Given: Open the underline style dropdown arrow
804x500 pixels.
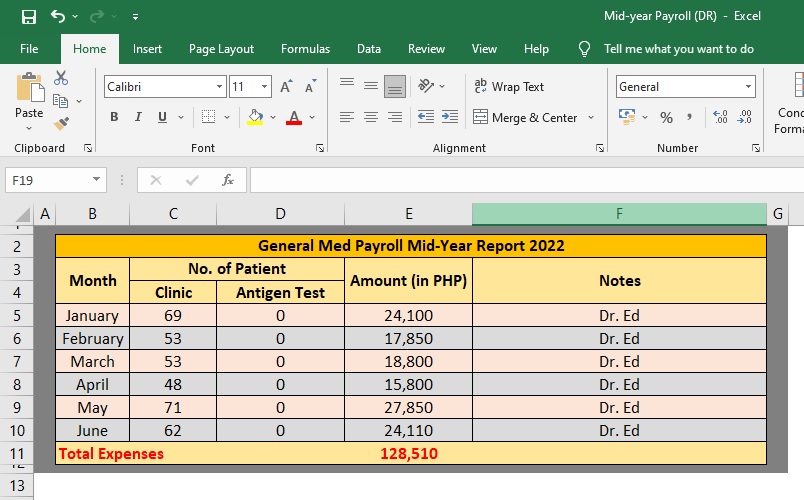Looking at the screenshot, I should click(180, 117).
